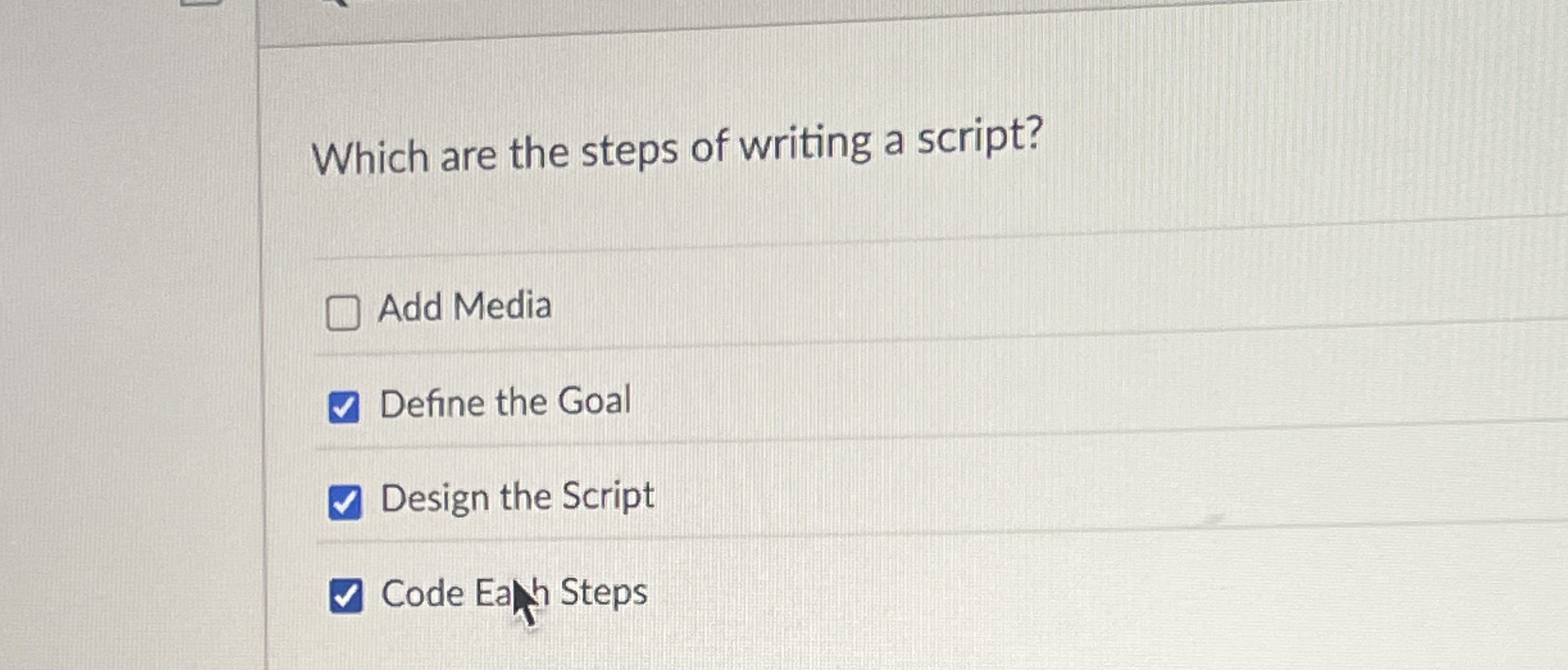Uncheck the Define the Goal checkbox

346,407
